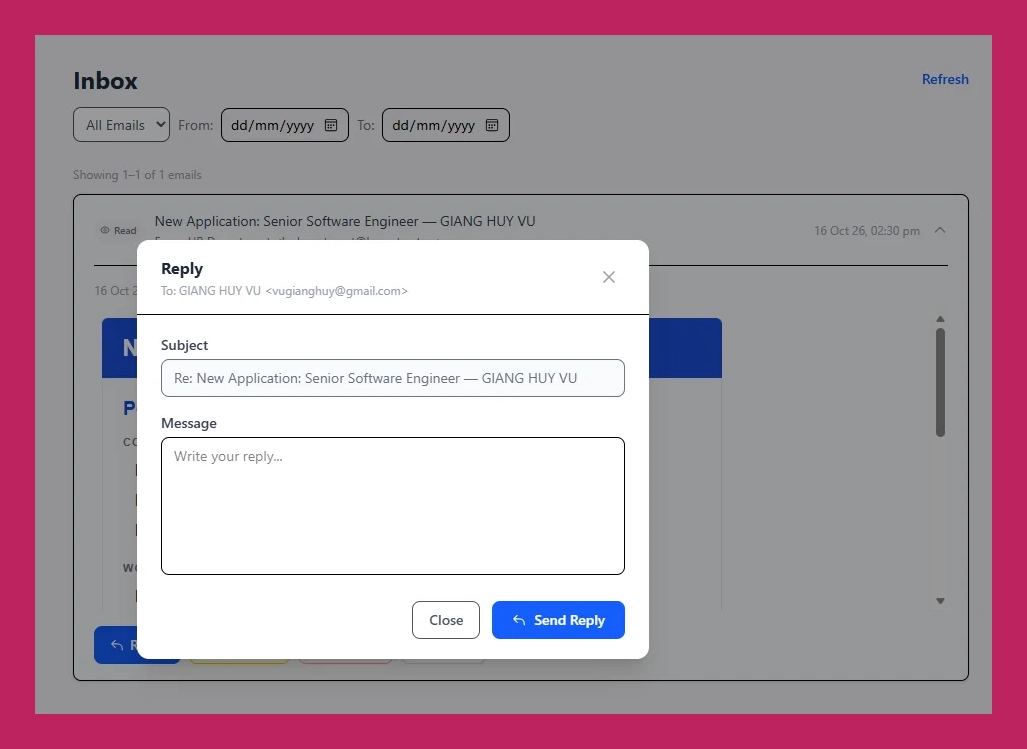The image size is (1027, 749).
Task: Close the Reply dialog with the X icon
Action: coord(608,277)
